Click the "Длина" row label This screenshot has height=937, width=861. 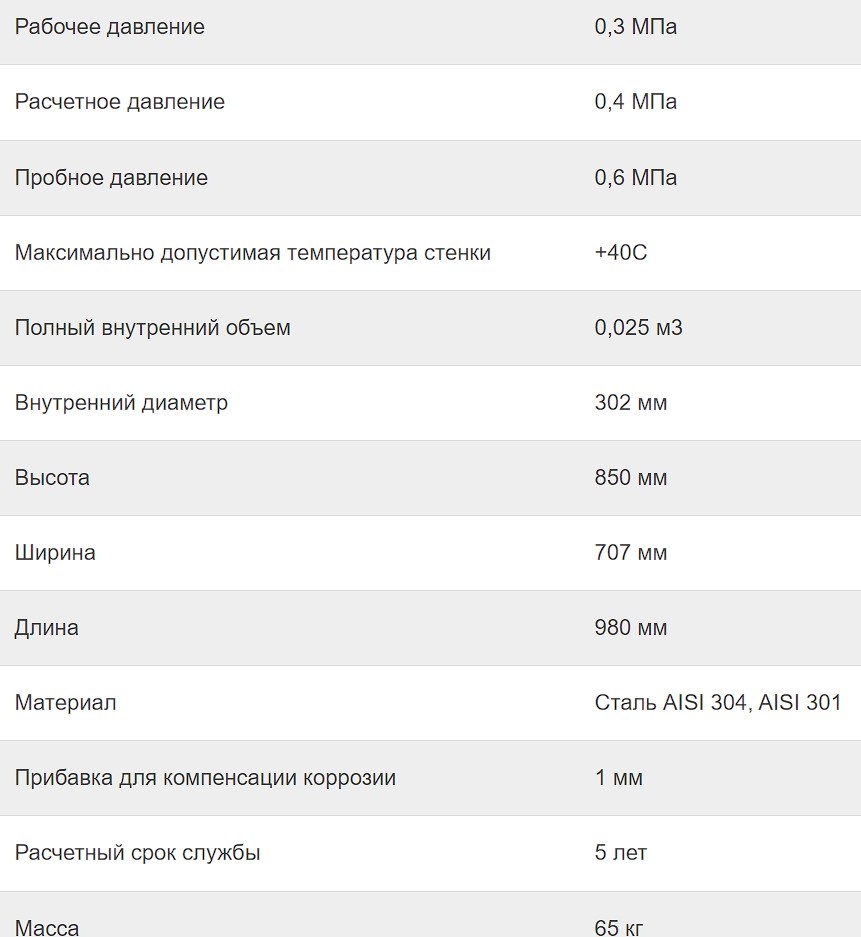coord(47,628)
